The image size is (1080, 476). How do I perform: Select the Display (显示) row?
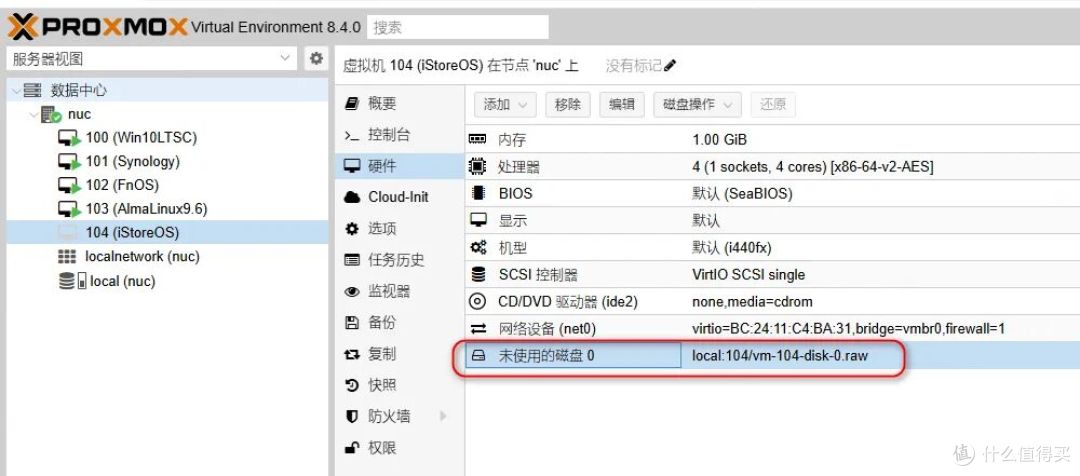pos(772,220)
